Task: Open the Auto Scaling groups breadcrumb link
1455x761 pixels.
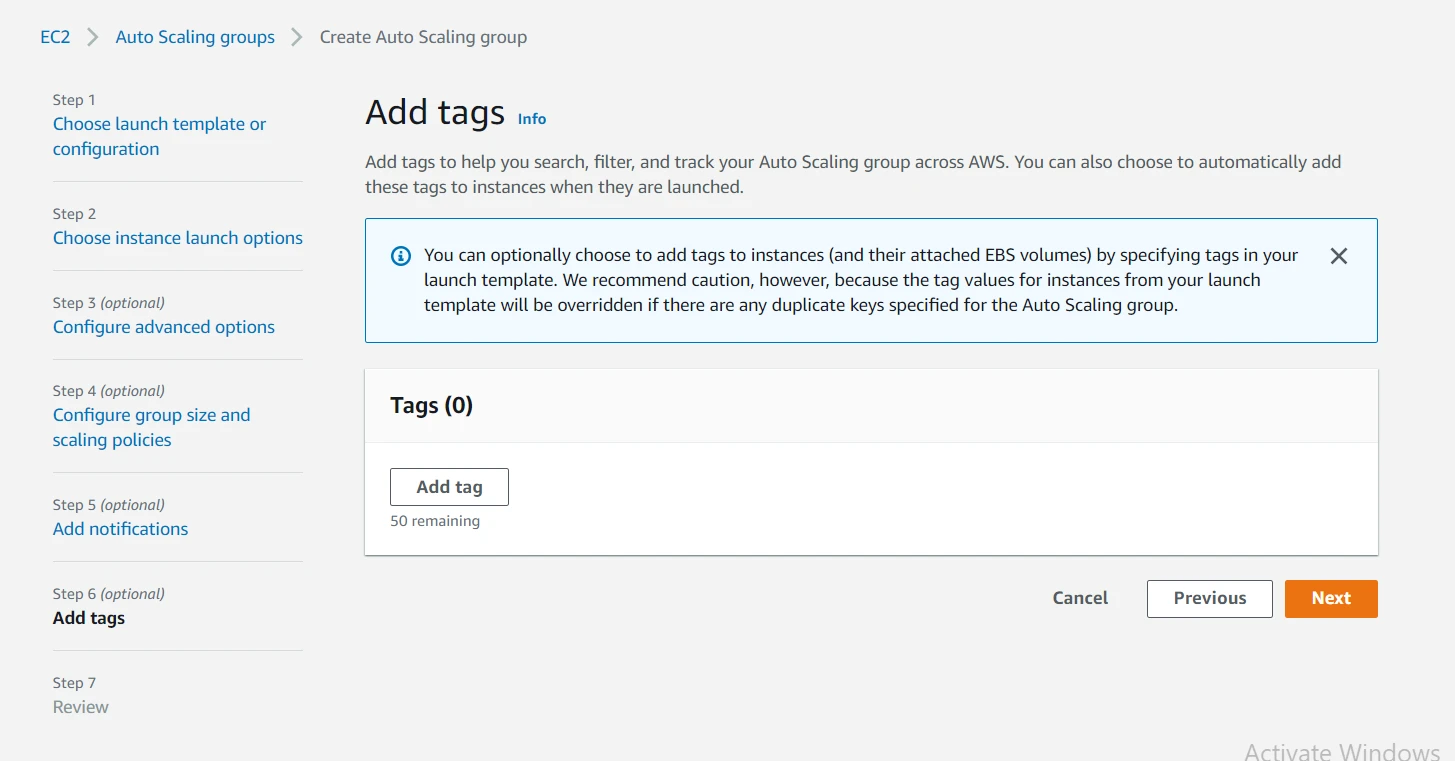Action: [194, 37]
